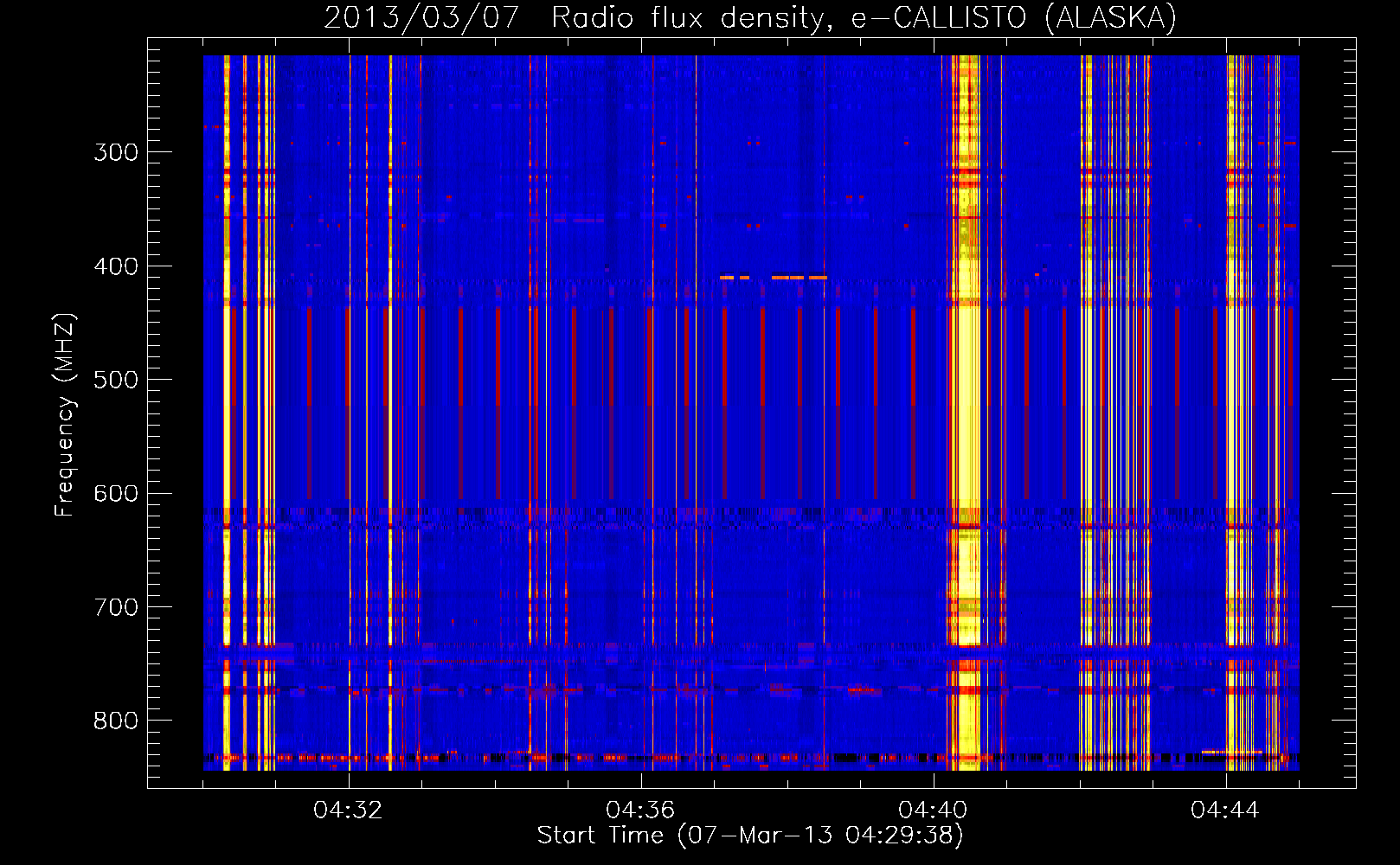Click the 400 frequency tick label
This screenshot has width=1400, height=865.
(x=116, y=266)
